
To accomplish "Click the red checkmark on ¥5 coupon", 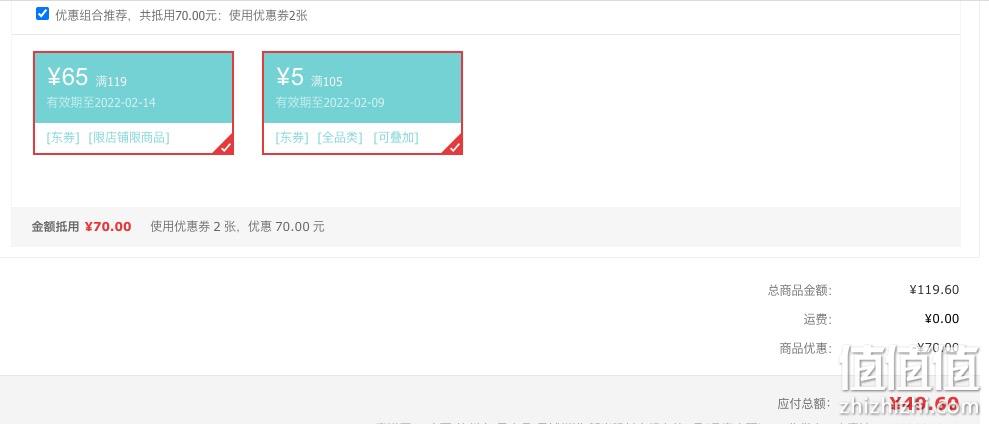I will coord(455,147).
